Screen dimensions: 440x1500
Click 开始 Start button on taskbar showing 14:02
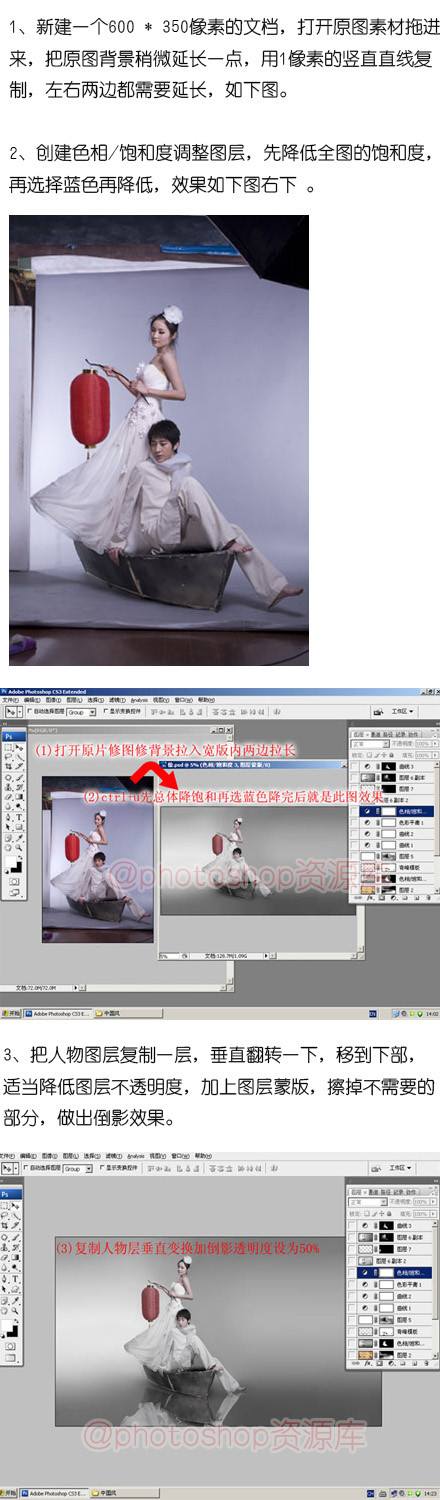(10, 1013)
